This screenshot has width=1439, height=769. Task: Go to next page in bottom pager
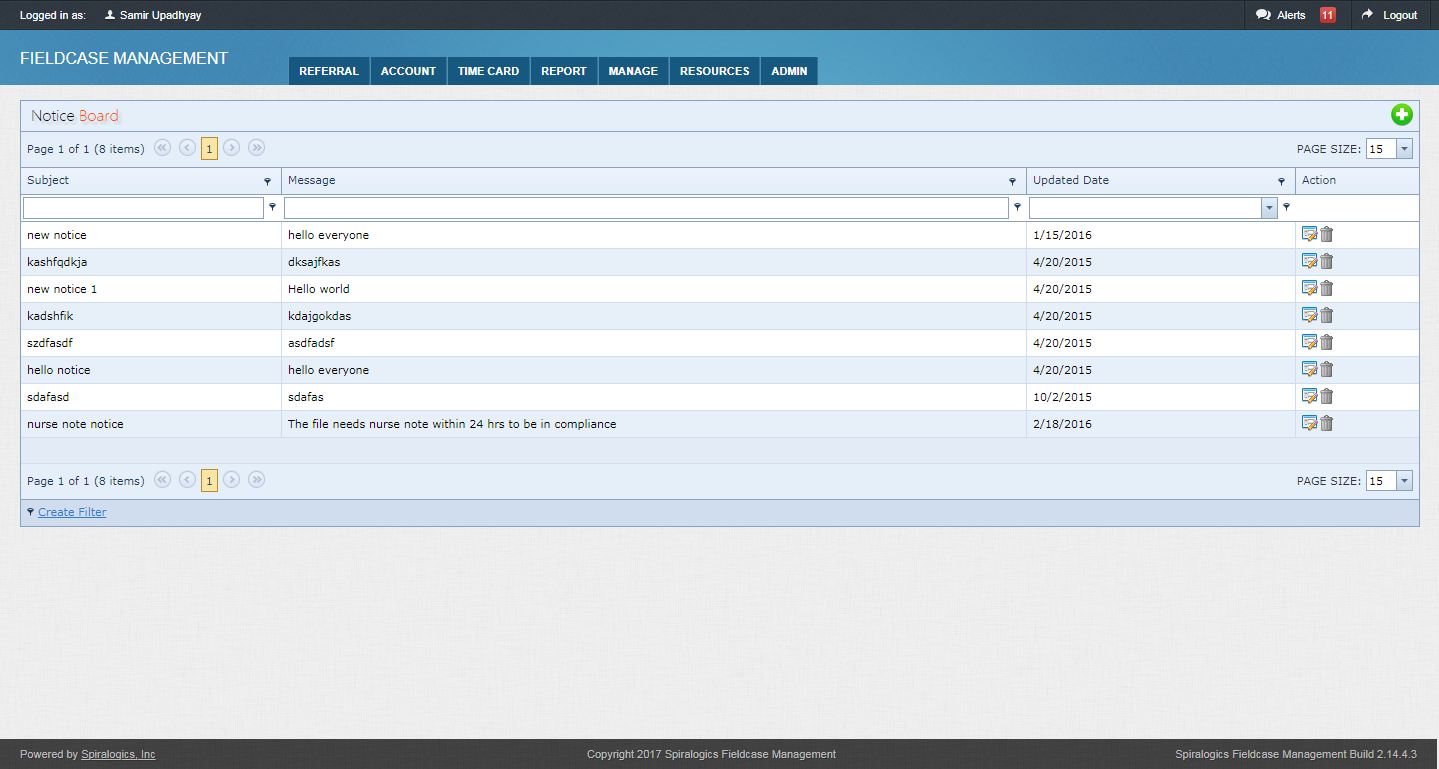click(232, 480)
